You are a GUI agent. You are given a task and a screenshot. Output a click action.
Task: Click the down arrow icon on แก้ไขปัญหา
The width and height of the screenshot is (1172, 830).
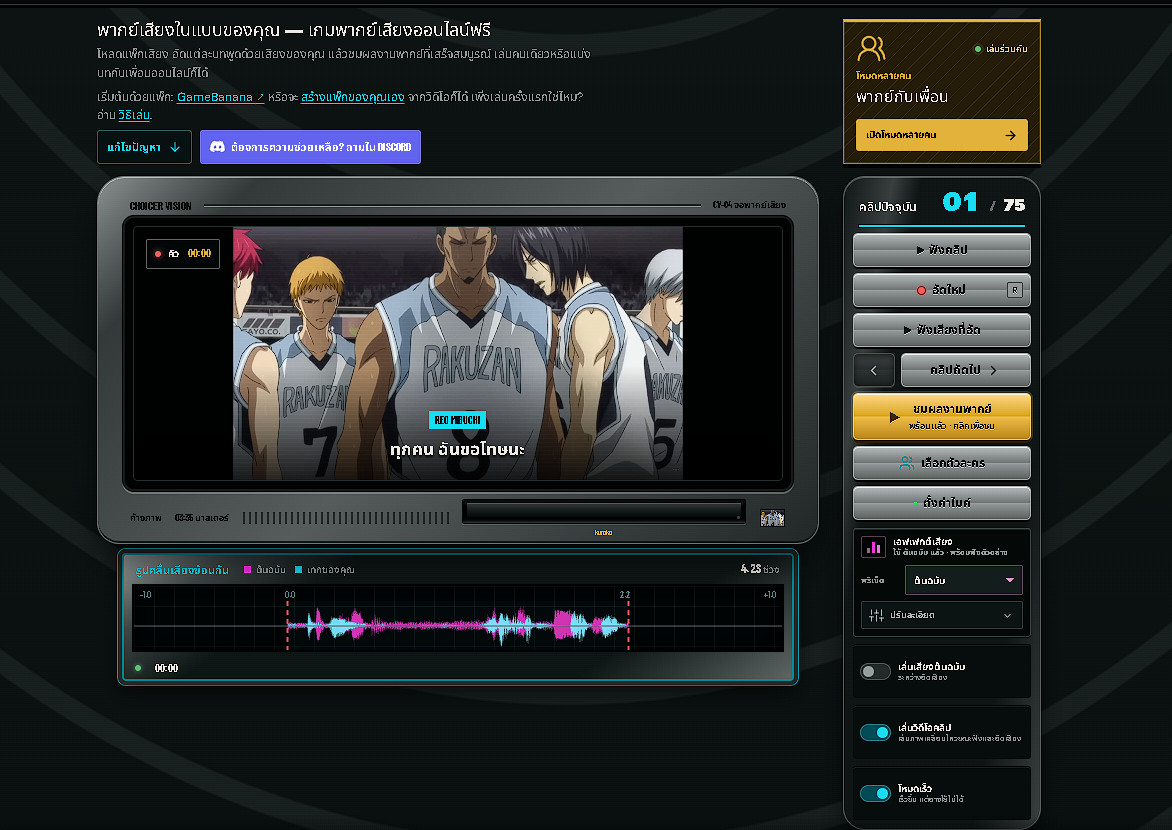click(x=175, y=147)
